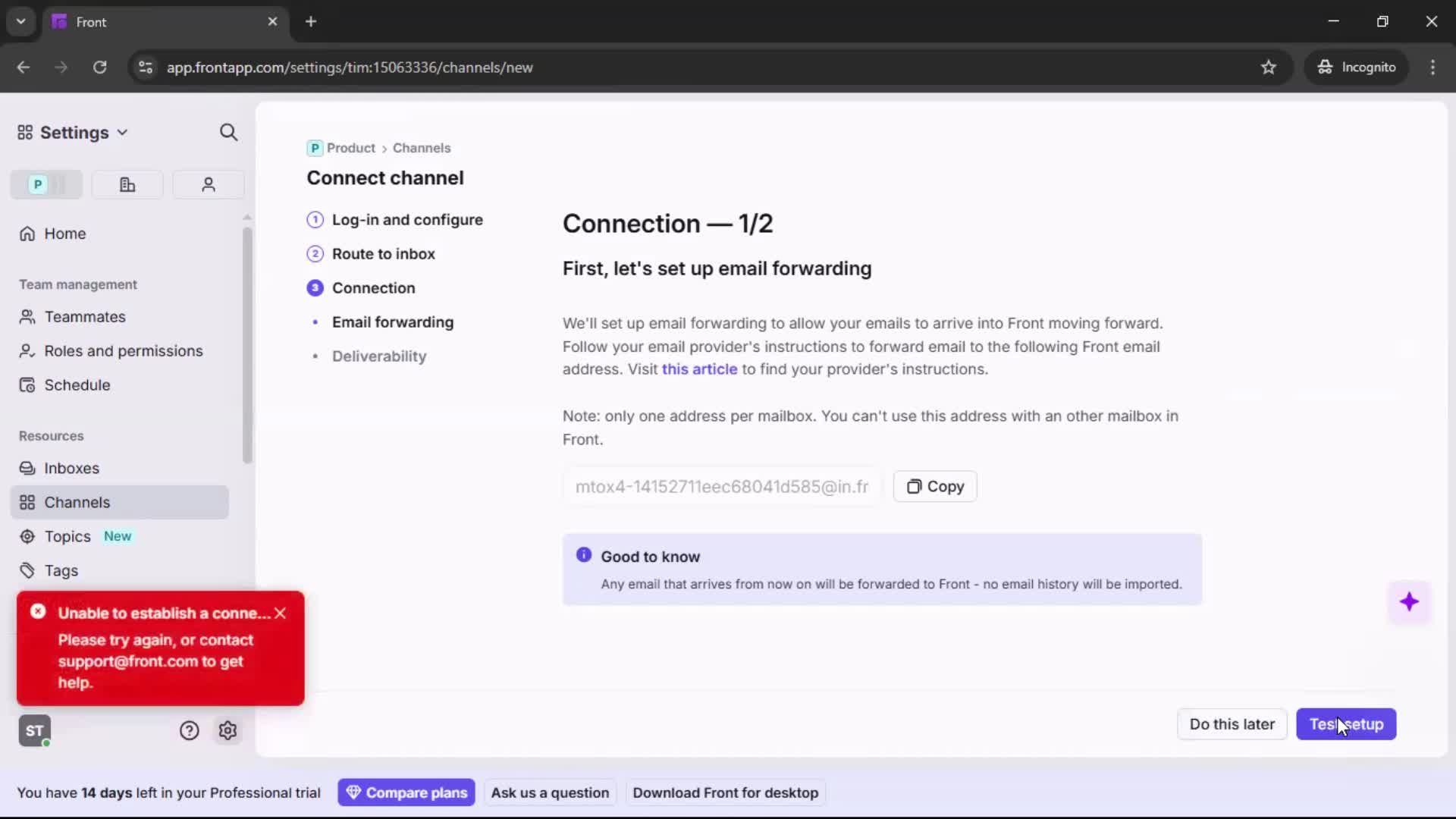The height and width of the screenshot is (819, 1456).
Task: Navigate to Channels in the sidebar
Action: point(76,502)
